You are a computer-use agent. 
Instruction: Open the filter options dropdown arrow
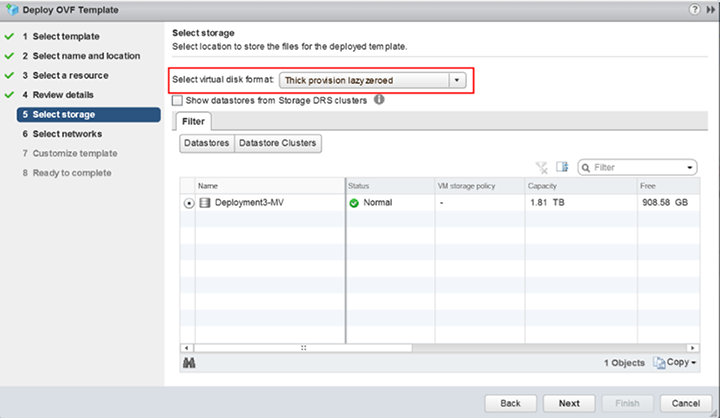pos(690,168)
